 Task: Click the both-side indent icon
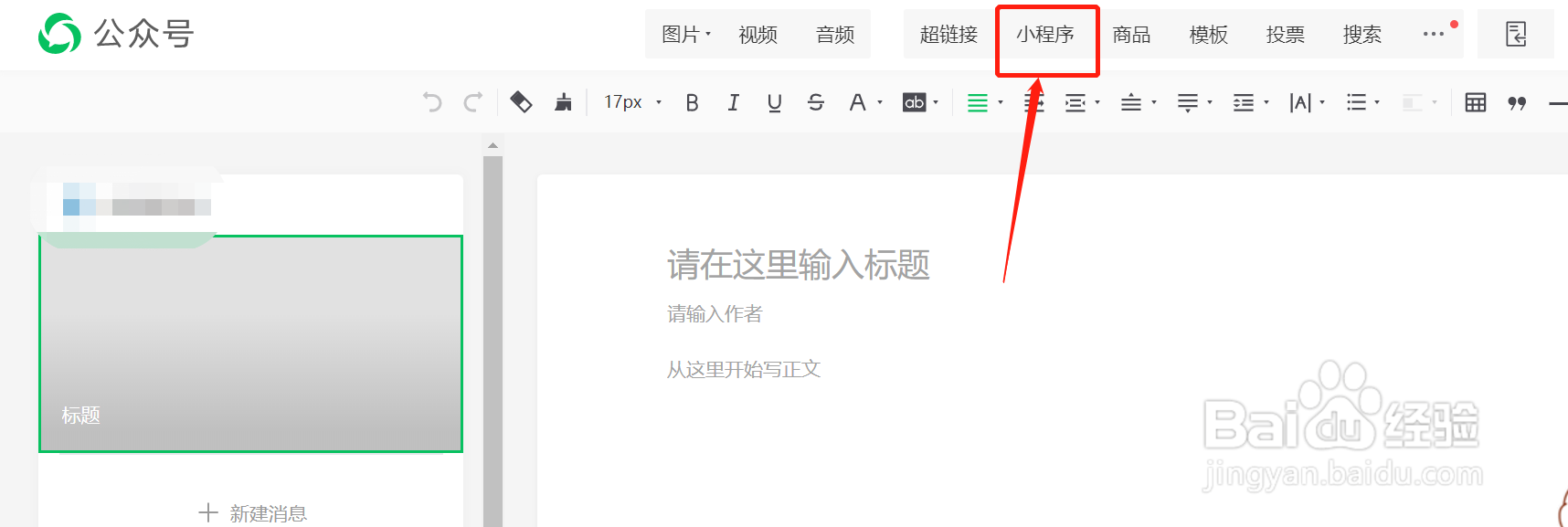[x=1075, y=103]
